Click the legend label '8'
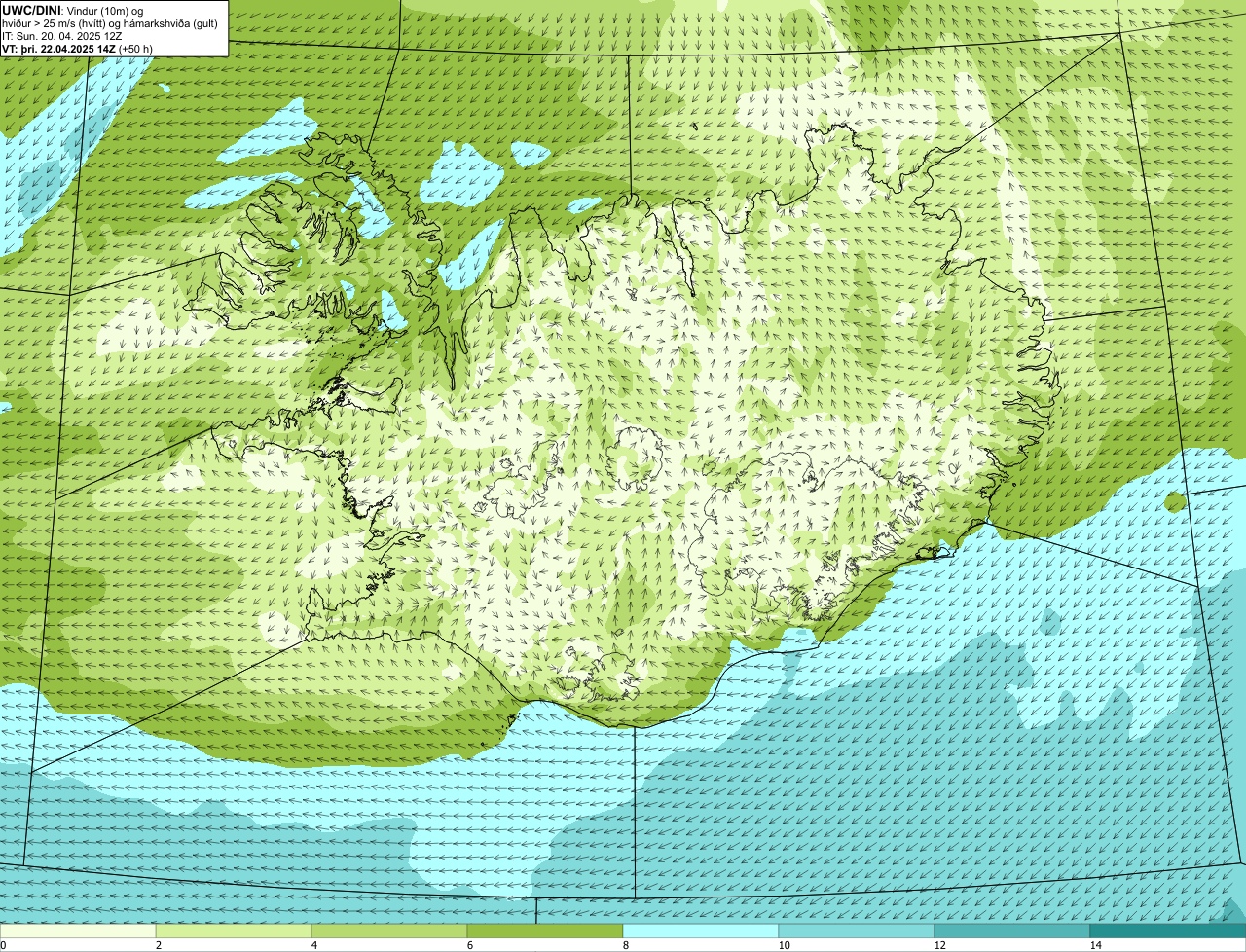Screen dimensions: 1246x952 pyautogui.click(x=625, y=945)
